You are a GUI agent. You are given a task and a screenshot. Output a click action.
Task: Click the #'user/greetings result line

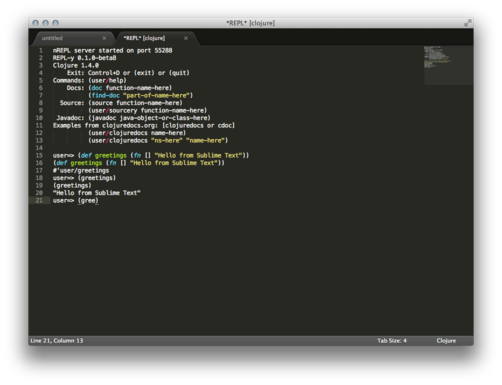pyautogui.click(x=81, y=170)
